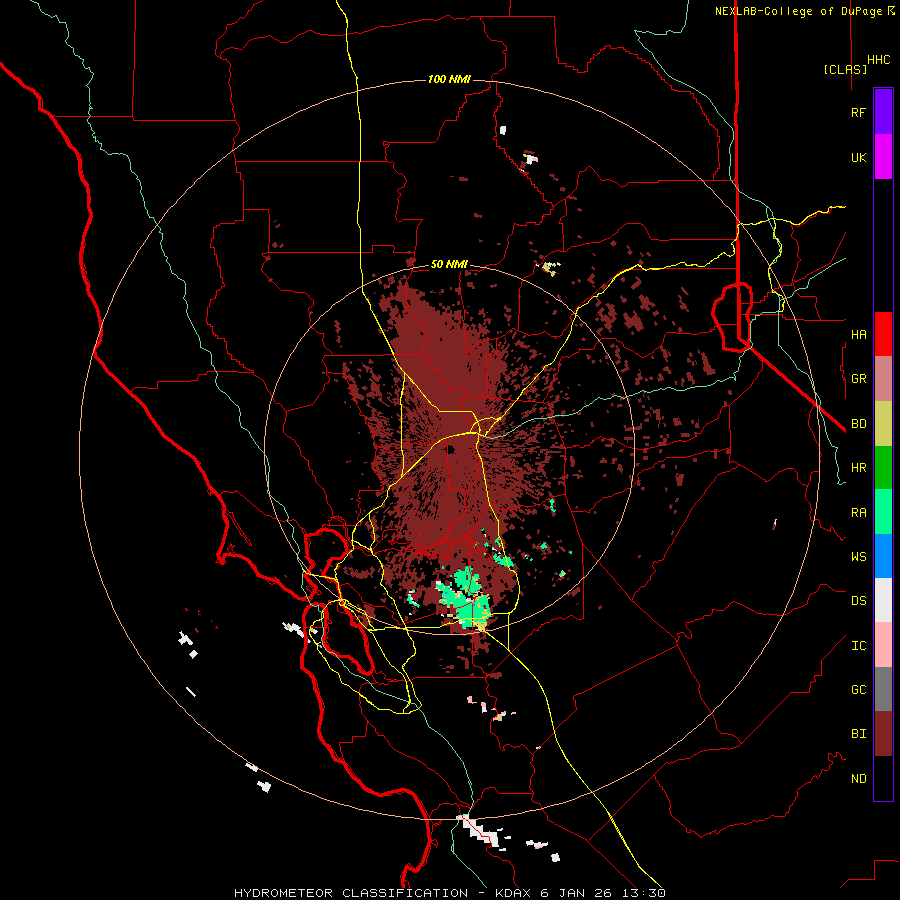Image resolution: width=900 pixels, height=900 pixels.
Task: Click the RF legend label
Action: pyautogui.click(x=858, y=112)
